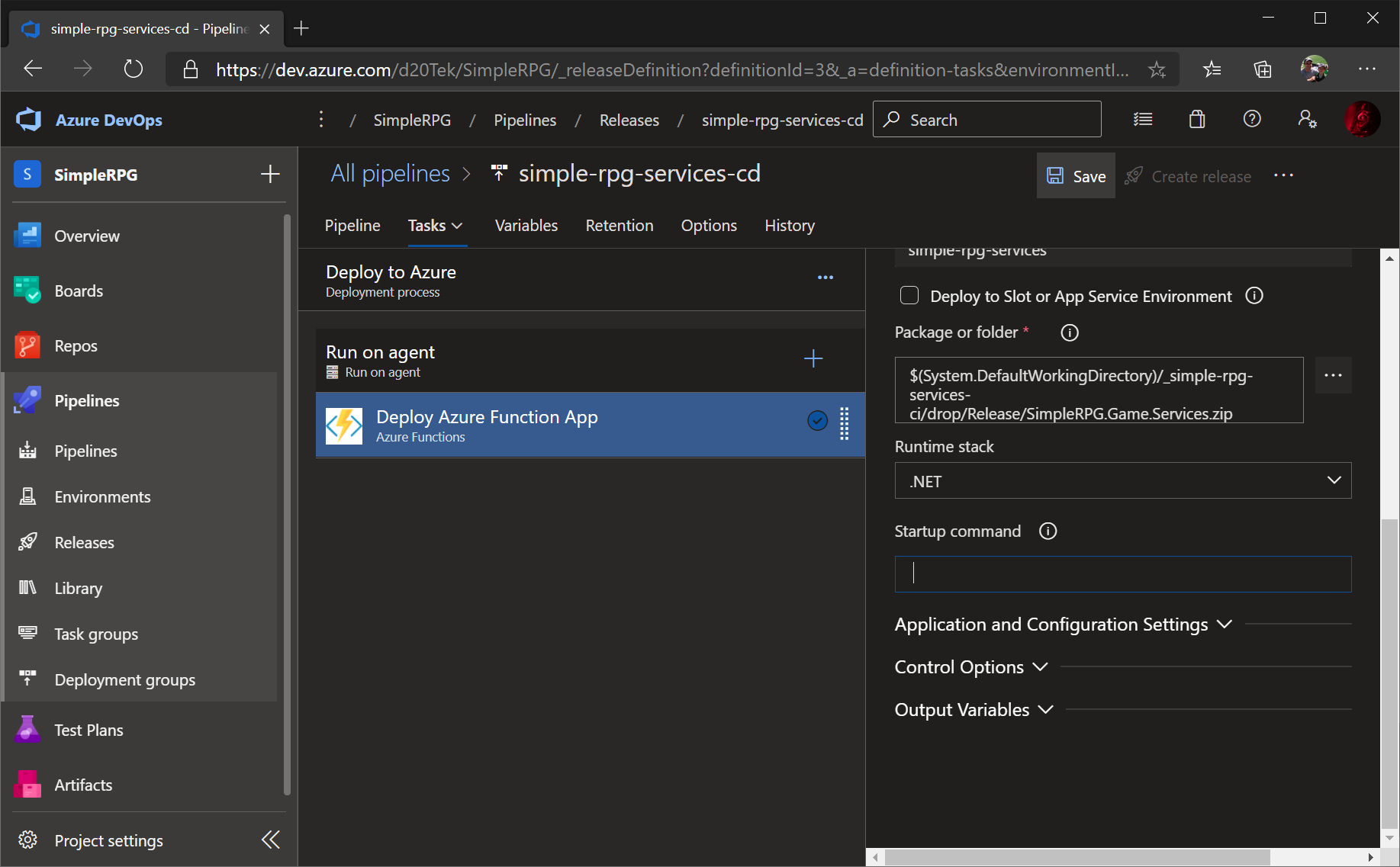Click the horizontal scrollbar in task panel
The width and height of the screenshot is (1400, 867).
tap(1077, 857)
